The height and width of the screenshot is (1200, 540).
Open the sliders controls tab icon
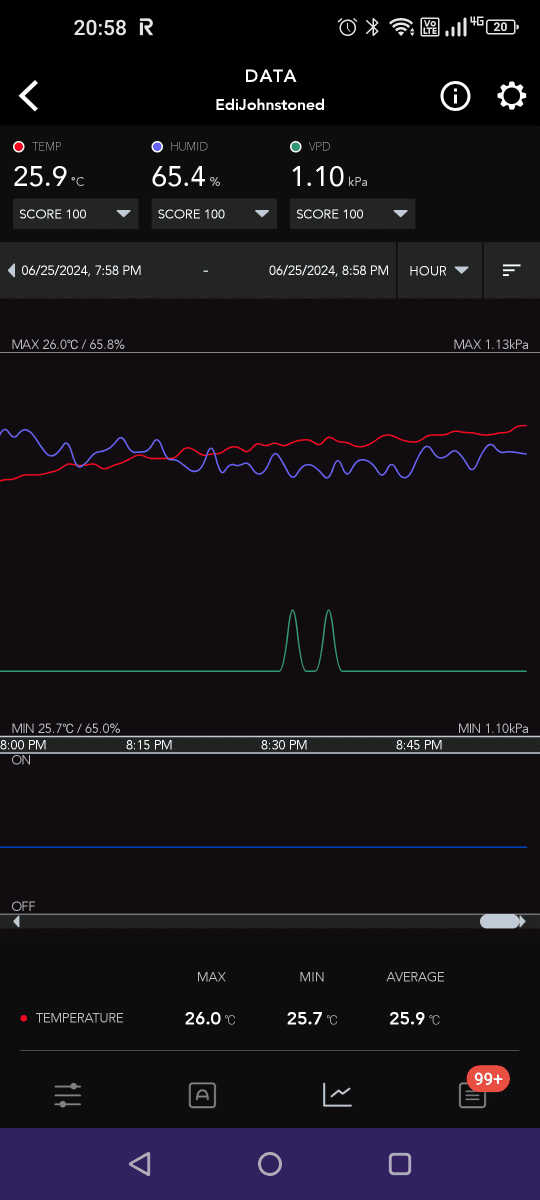tap(68, 1095)
